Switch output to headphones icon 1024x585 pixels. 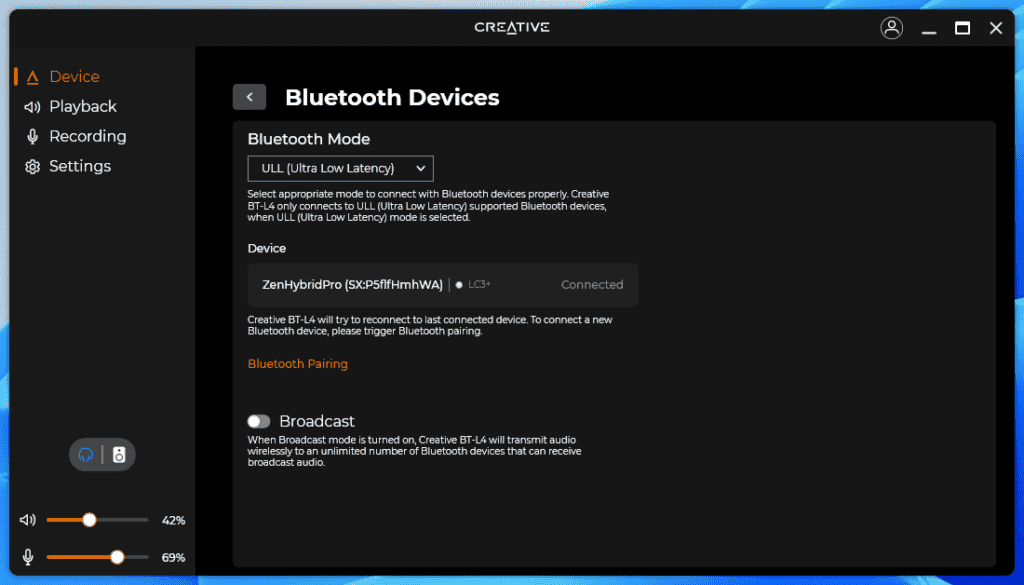coord(87,455)
